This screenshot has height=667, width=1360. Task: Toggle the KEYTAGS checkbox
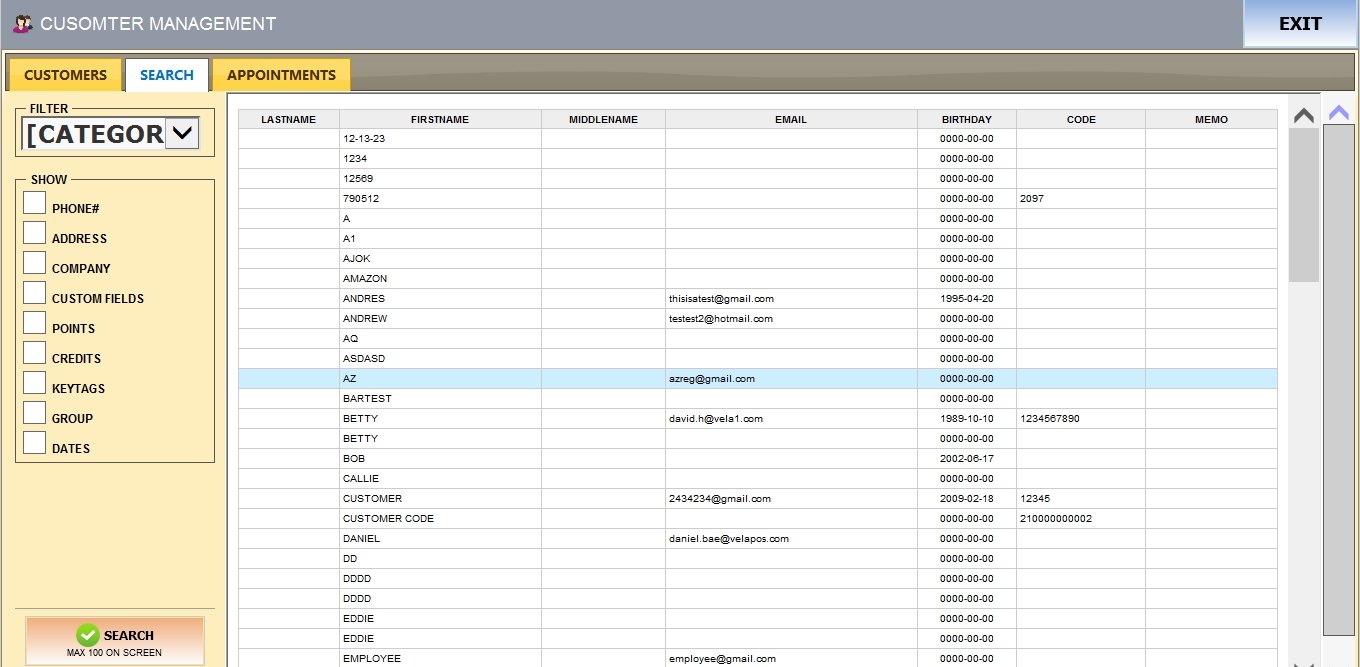tap(35, 383)
